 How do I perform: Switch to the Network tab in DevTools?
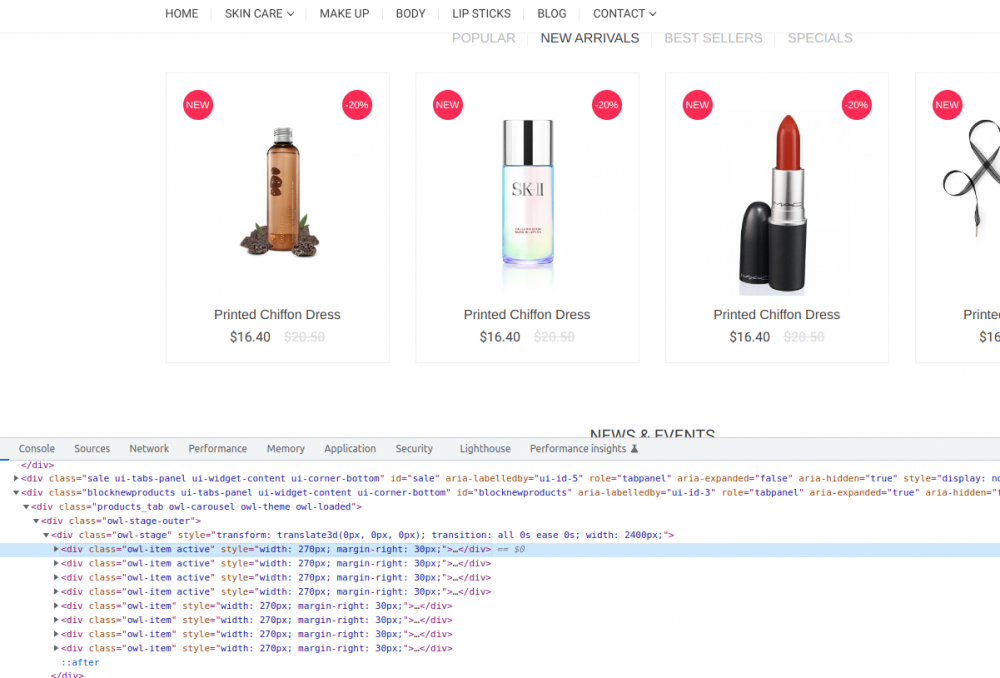click(149, 448)
